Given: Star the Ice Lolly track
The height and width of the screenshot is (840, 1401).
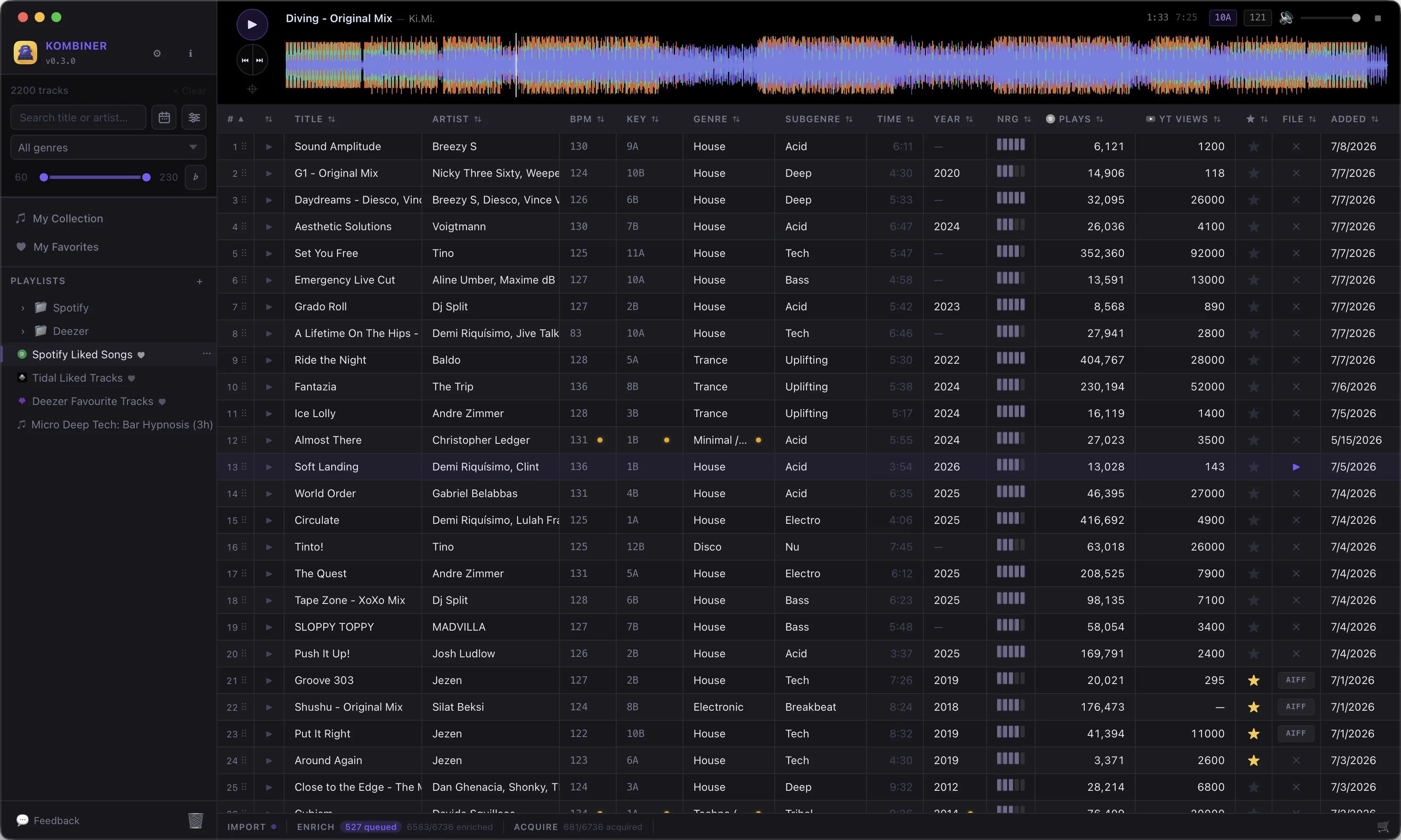Looking at the screenshot, I should click(1254, 414).
